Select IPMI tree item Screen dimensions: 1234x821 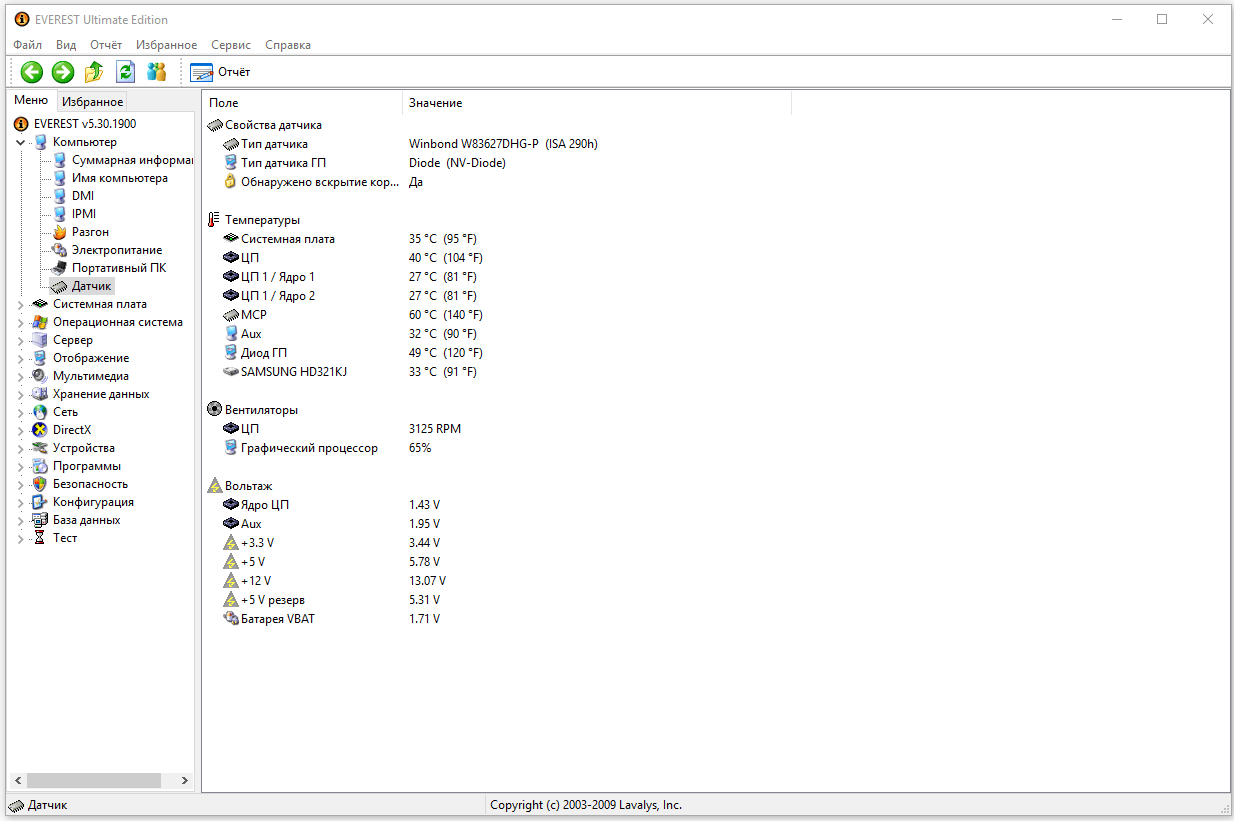pyautogui.click(x=83, y=214)
